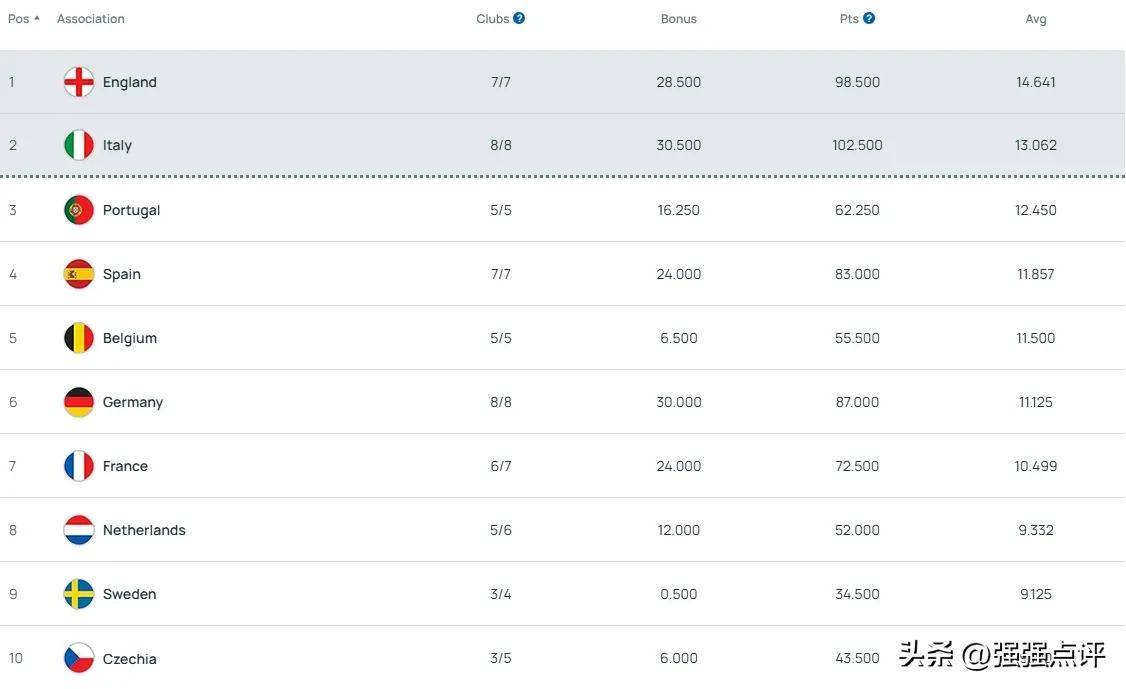Click England's average value 14.641
Viewport: 1126px width, 689px height.
pyautogui.click(x=1035, y=82)
